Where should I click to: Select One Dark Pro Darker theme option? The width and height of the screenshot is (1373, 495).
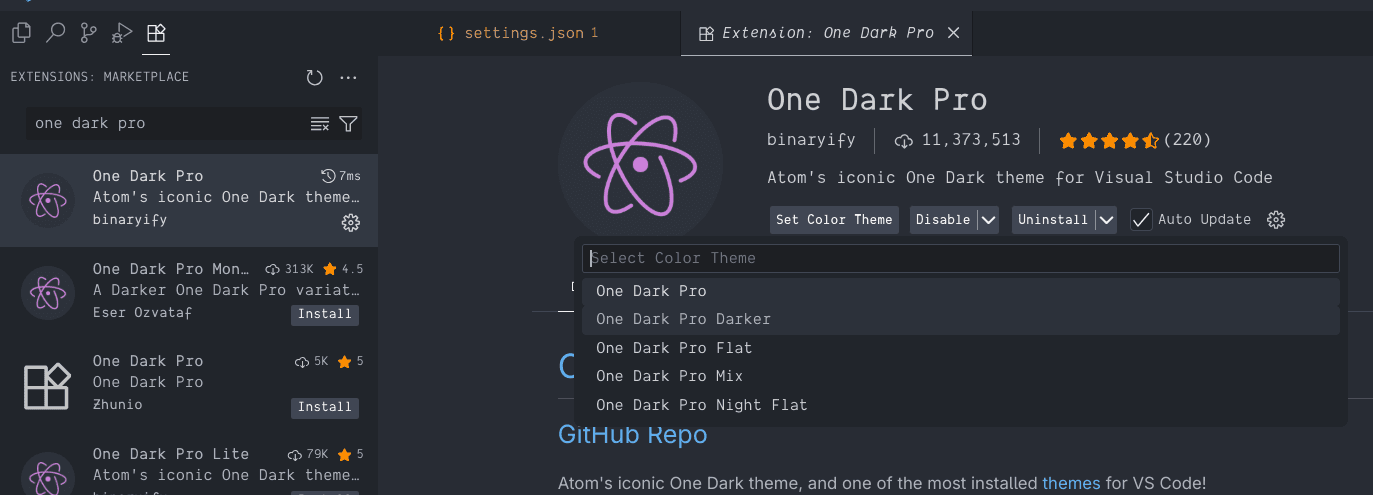[683, 319]
